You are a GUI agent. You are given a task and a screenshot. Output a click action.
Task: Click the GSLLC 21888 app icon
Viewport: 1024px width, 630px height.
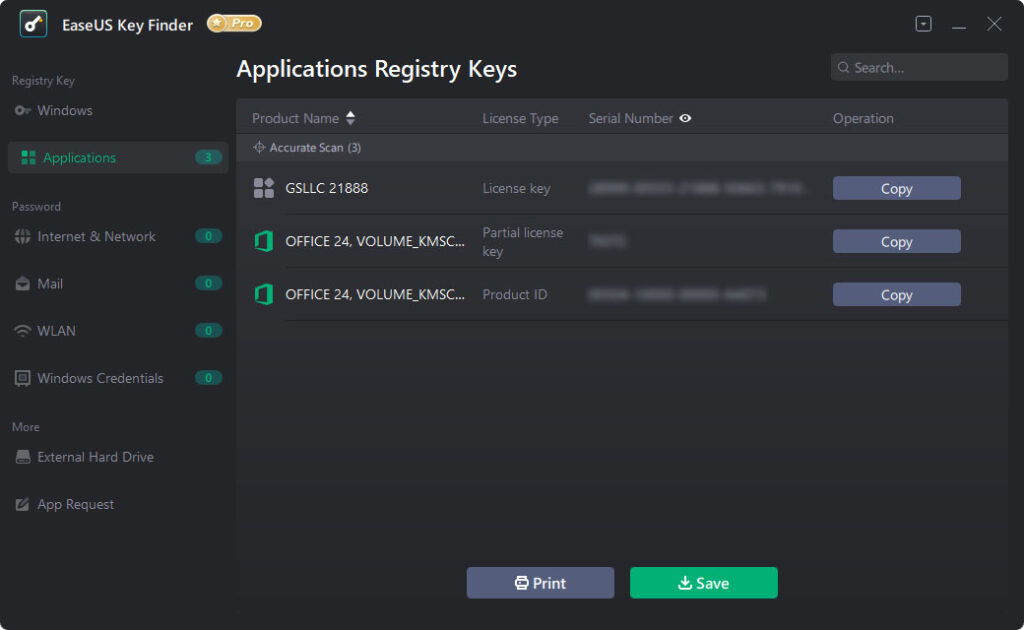[264, 188]
